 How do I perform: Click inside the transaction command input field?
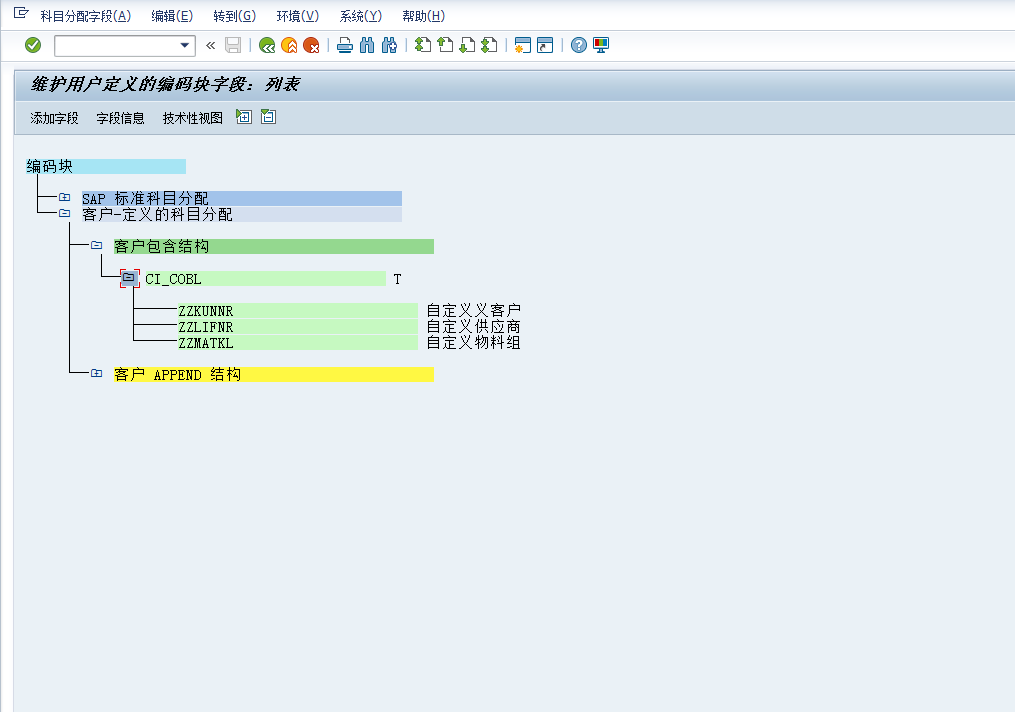tap(115, 45)
